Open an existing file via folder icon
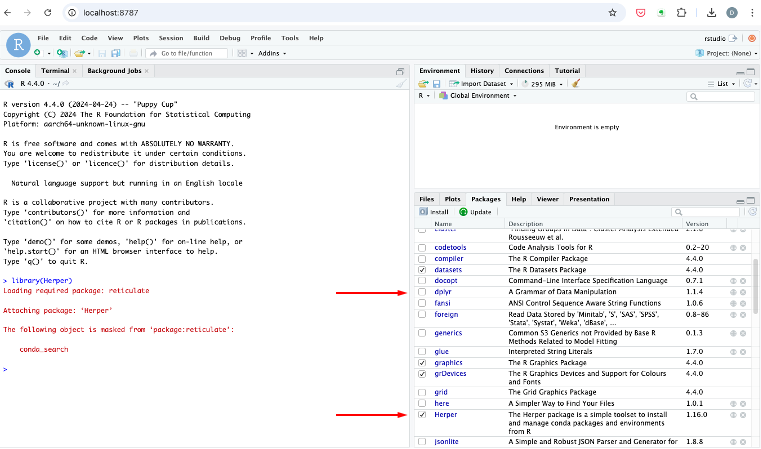Screen dimensions: 761x449 tap(80, 53)
